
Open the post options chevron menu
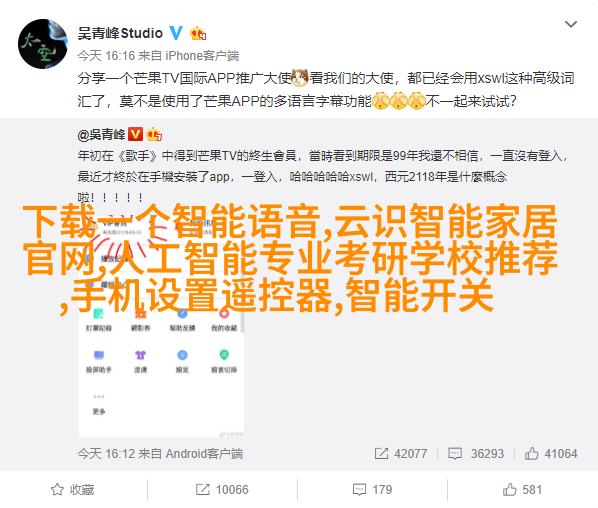(571, 24)
